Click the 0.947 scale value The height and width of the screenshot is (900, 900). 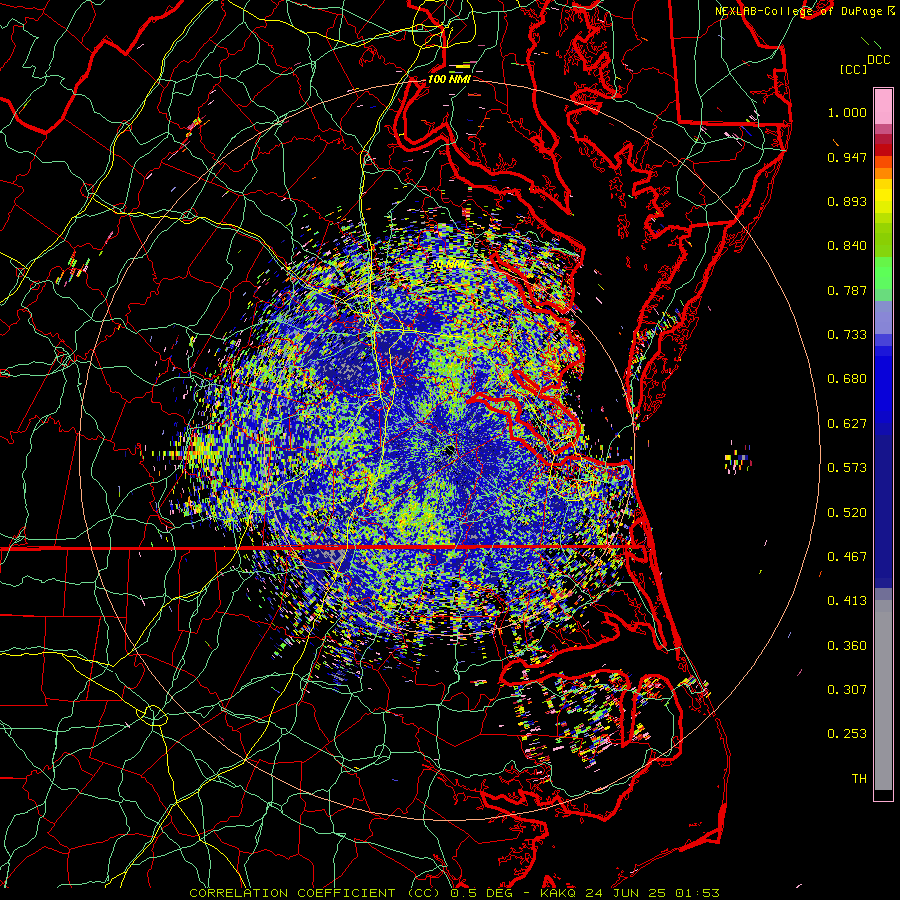coord(847,157)
